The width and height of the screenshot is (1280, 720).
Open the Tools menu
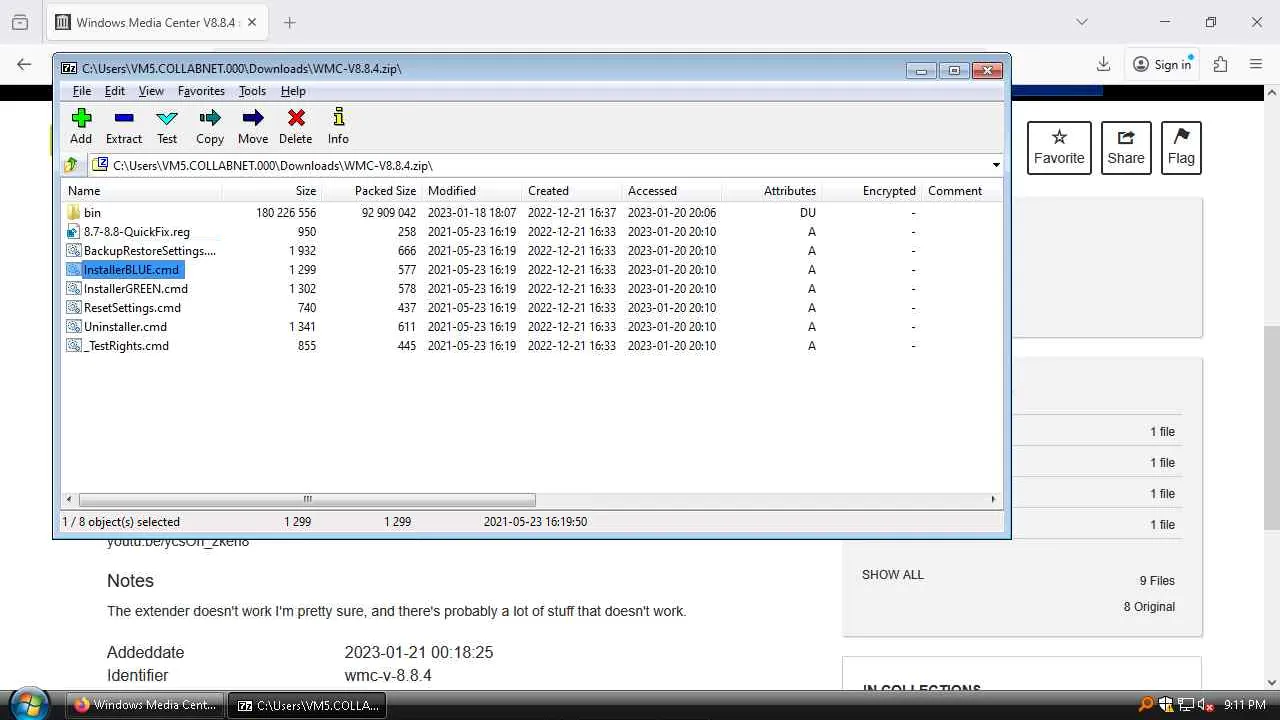pos(252,91)
